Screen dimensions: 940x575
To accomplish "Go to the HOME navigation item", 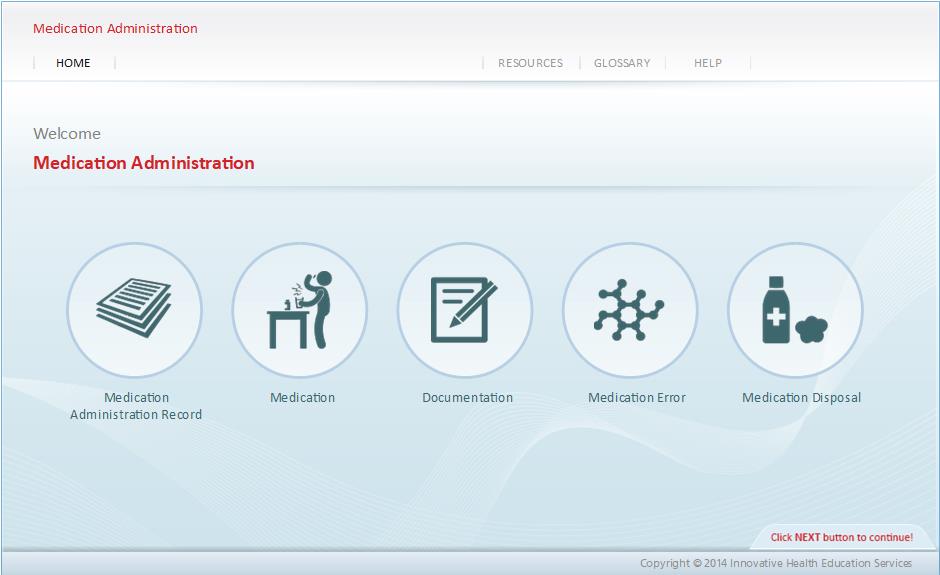I will [73, 63].
